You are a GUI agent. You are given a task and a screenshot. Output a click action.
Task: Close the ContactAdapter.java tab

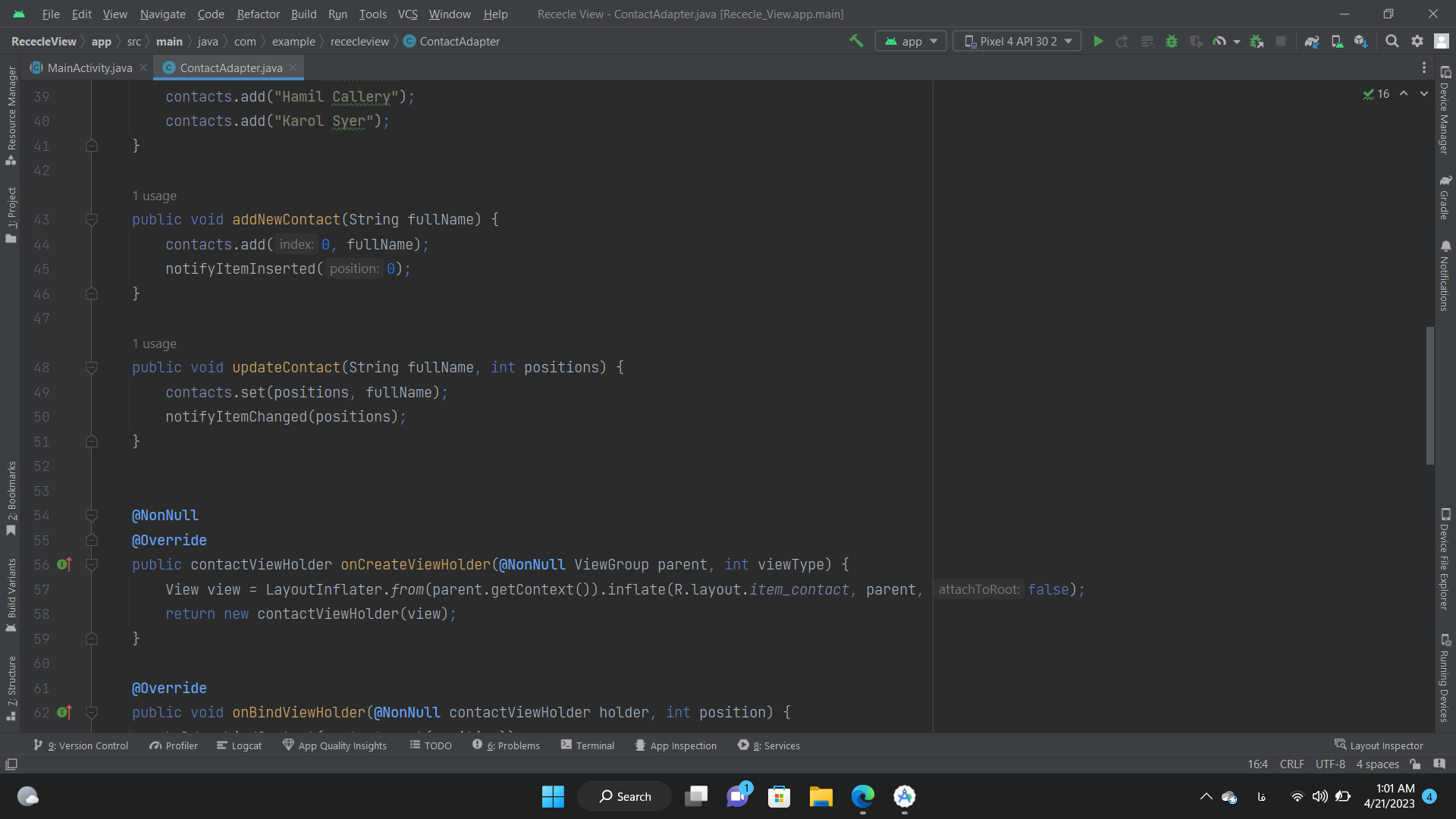click(x=293, y=67)
